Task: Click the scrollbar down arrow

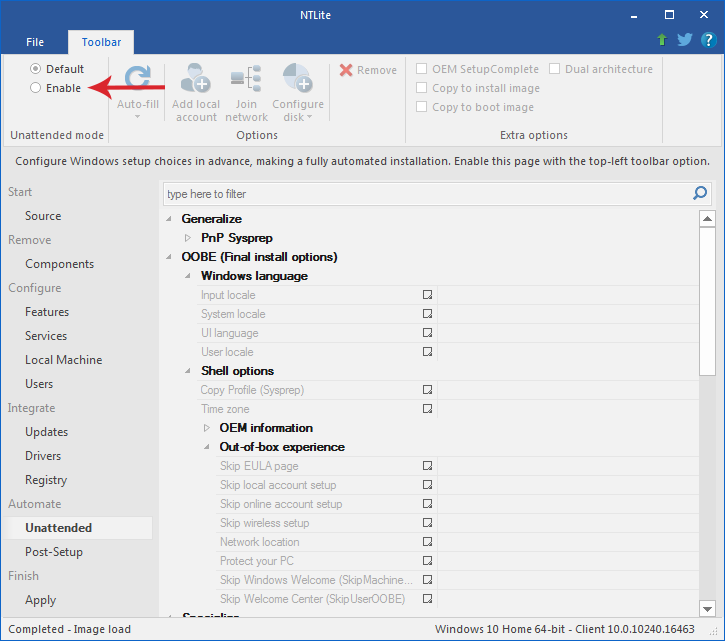Action: 707,609
